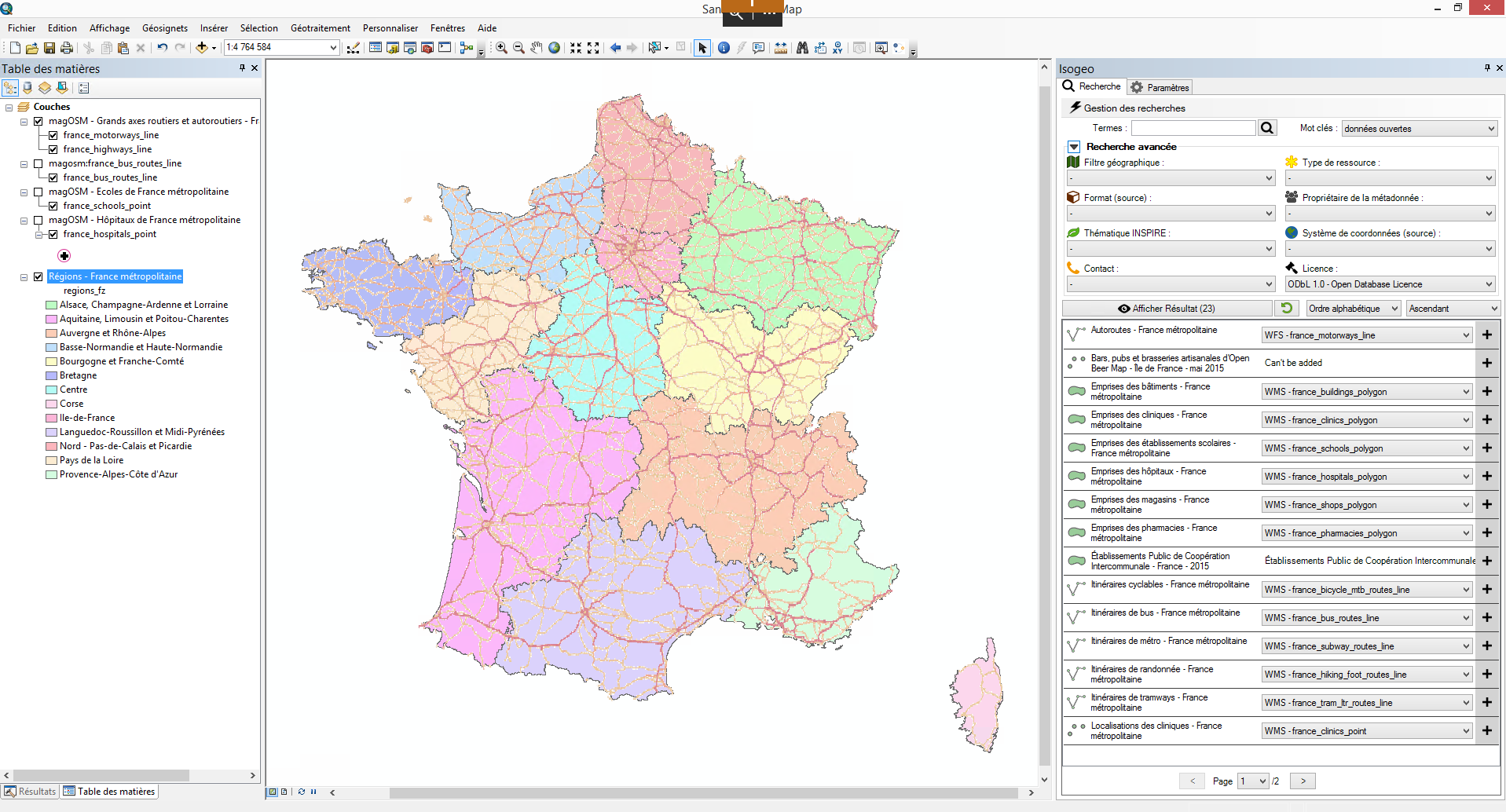The width and height of the screenshot is (1506, 812).
Task: Open a map document with folder icon
Action: pyautogui.click(x=32, y=48)
